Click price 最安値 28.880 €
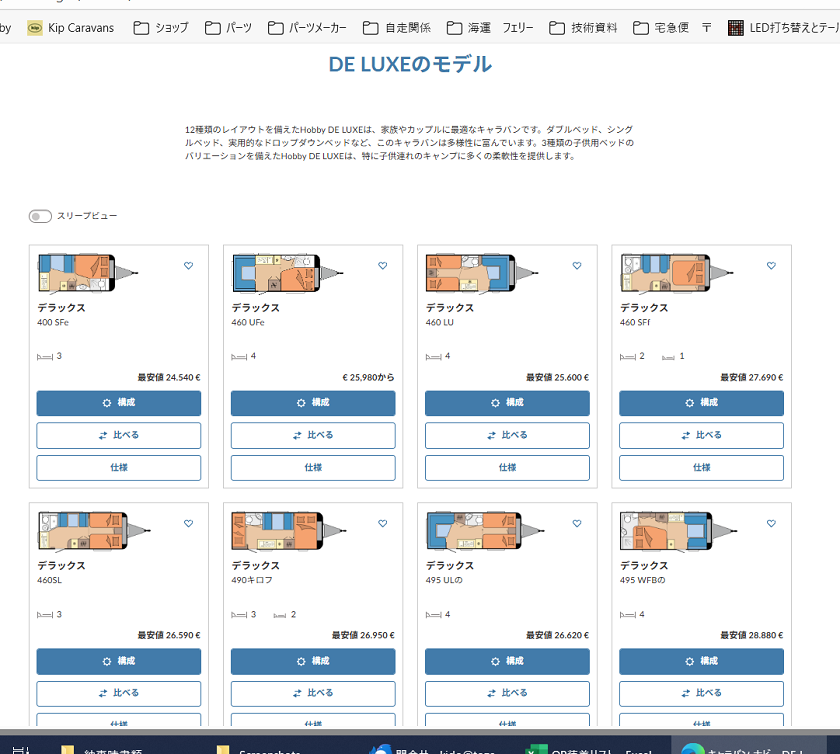The height and width of the screenshot is (754, 840). point(752,635)
